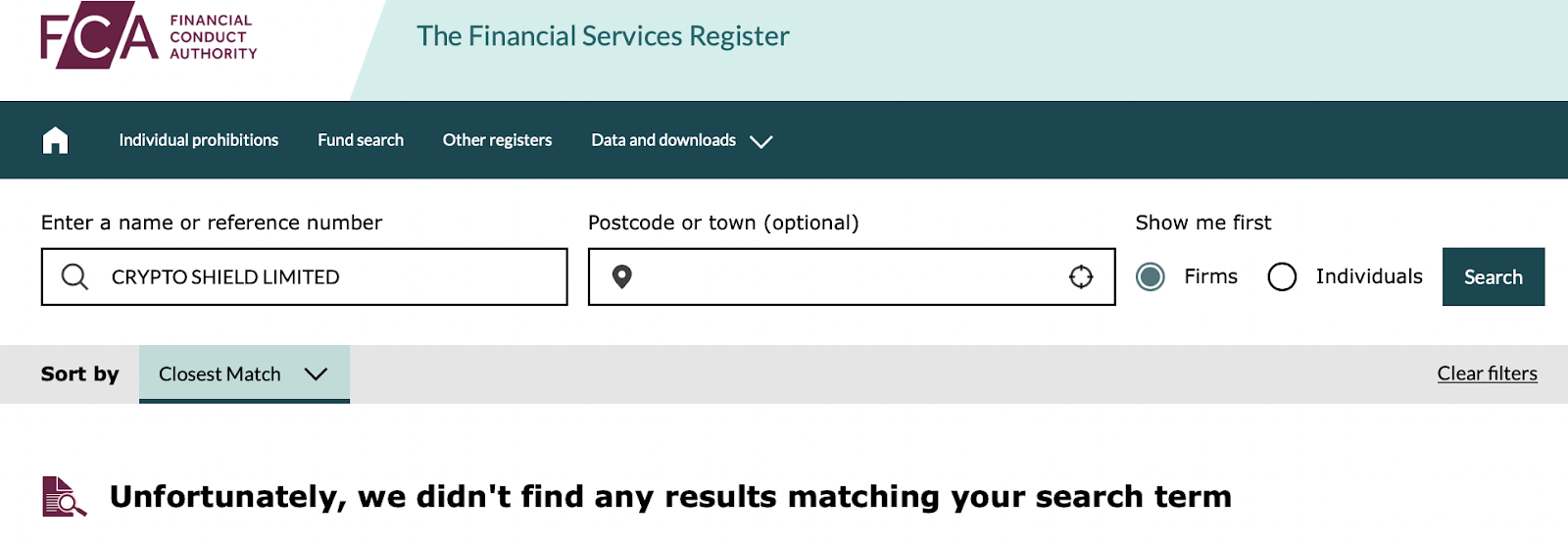Click the Data and downloads chevron

tap(761, 142)
